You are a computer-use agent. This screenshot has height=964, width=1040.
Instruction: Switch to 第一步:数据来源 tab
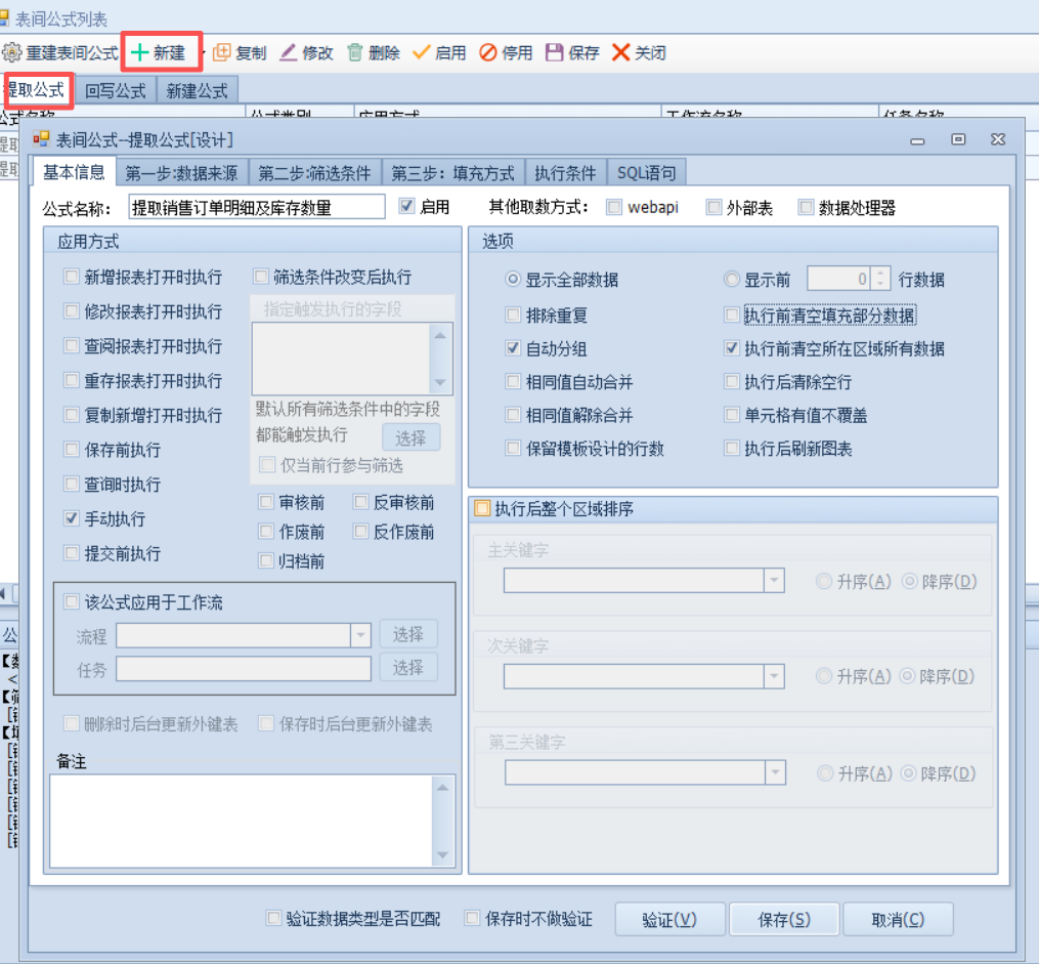(x=182, y=173)
